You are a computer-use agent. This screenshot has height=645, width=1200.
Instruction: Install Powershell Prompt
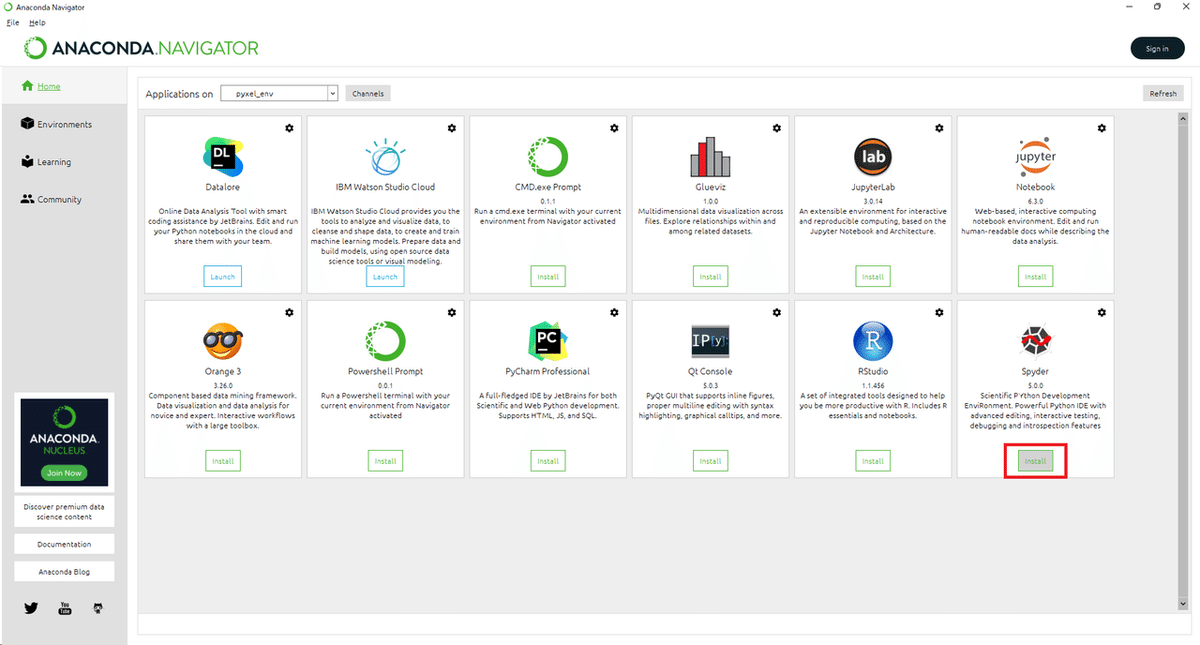(385, 461)
